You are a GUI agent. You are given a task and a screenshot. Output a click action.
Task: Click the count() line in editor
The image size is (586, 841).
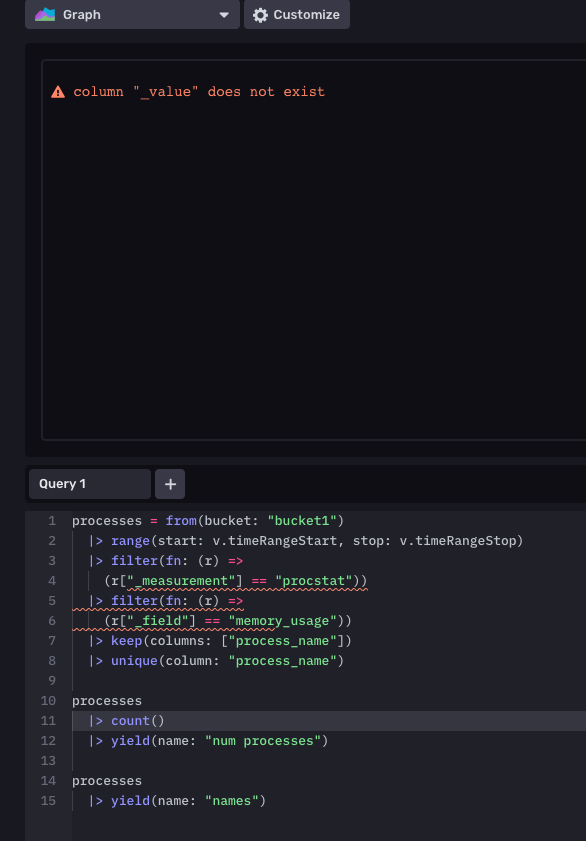127,721
